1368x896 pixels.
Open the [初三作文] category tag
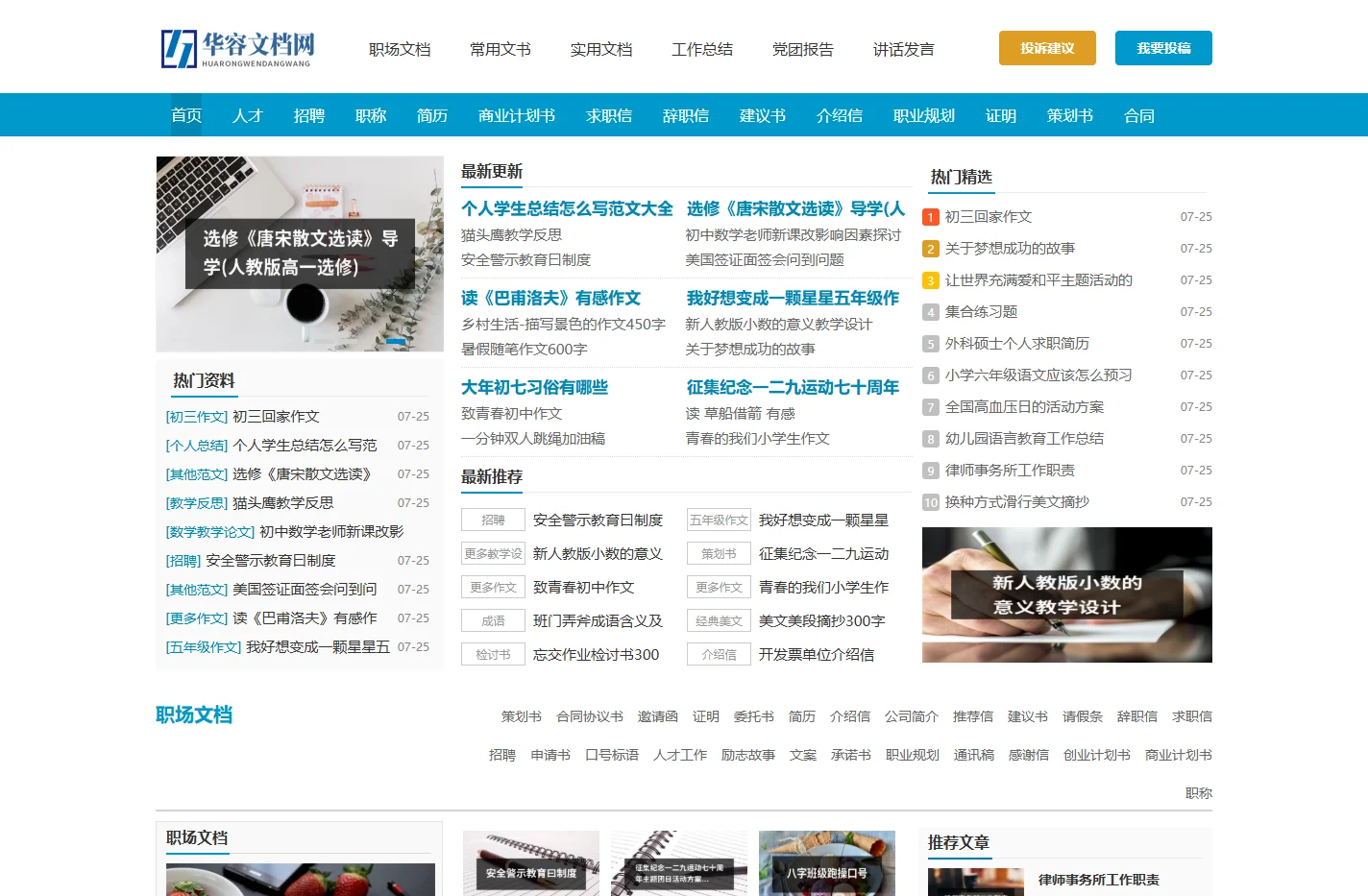(x=197, y=417)
